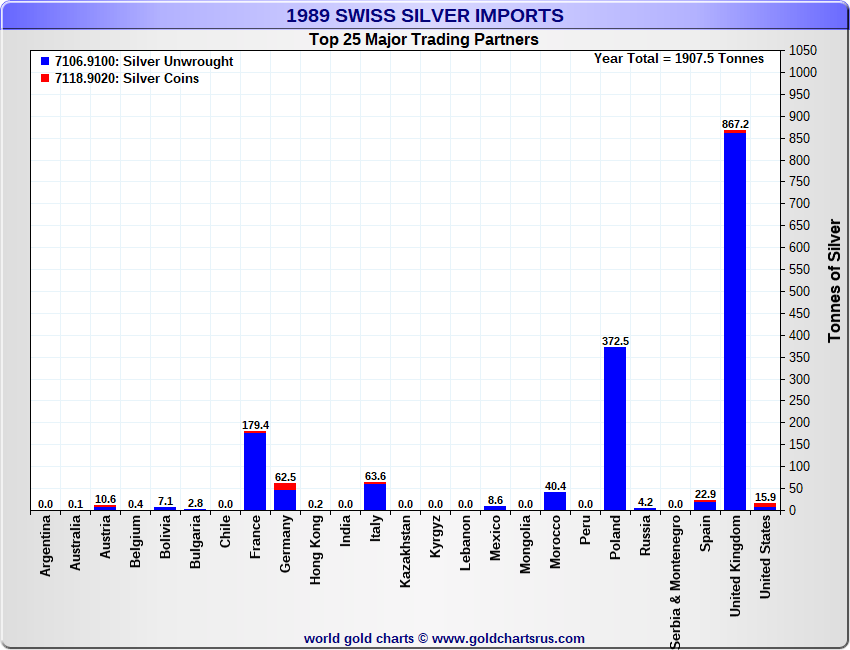Click the United States axis label
The image size is (850, 650).
click(765, 557)
